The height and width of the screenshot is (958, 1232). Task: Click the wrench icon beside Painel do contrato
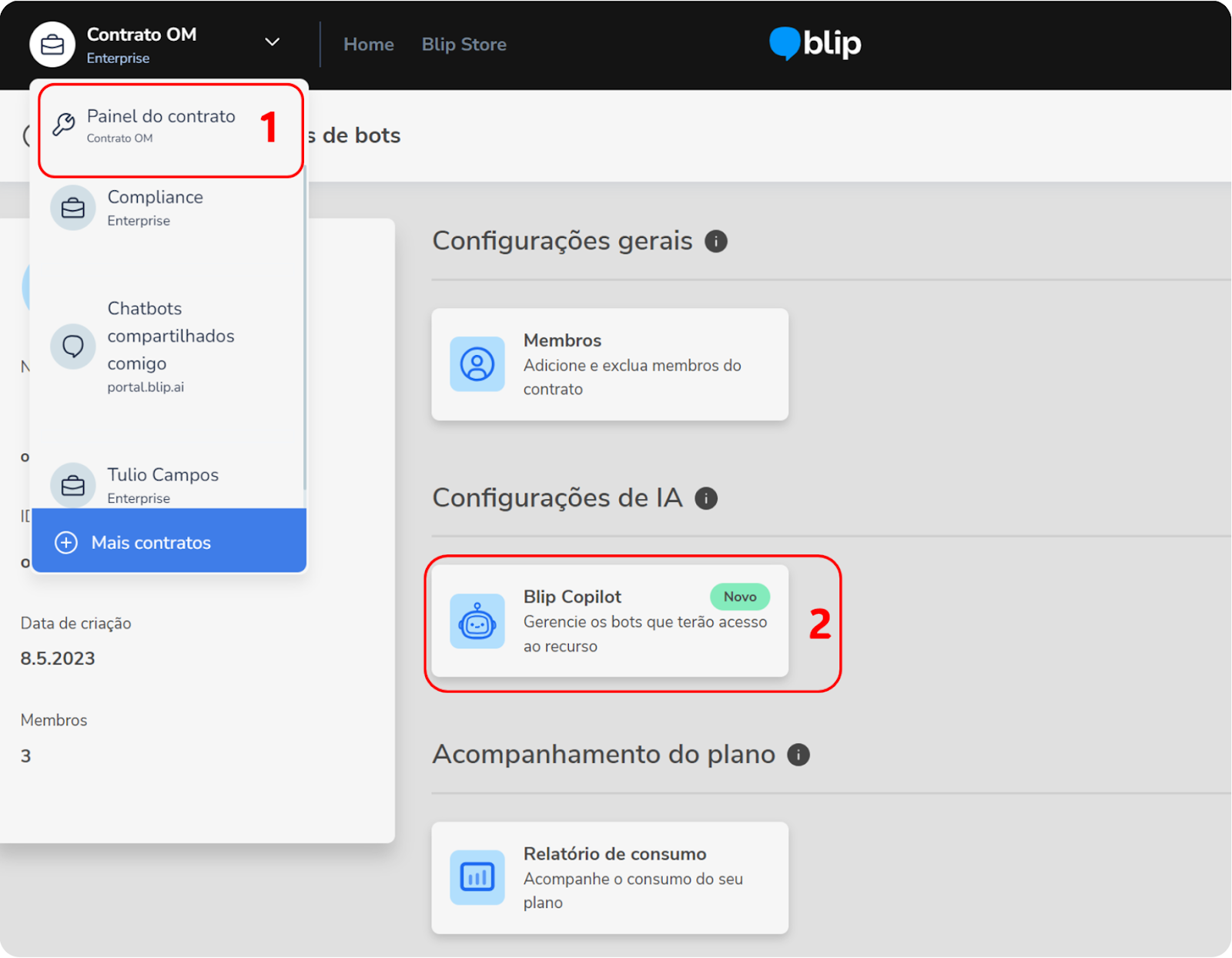coord(64,125)
